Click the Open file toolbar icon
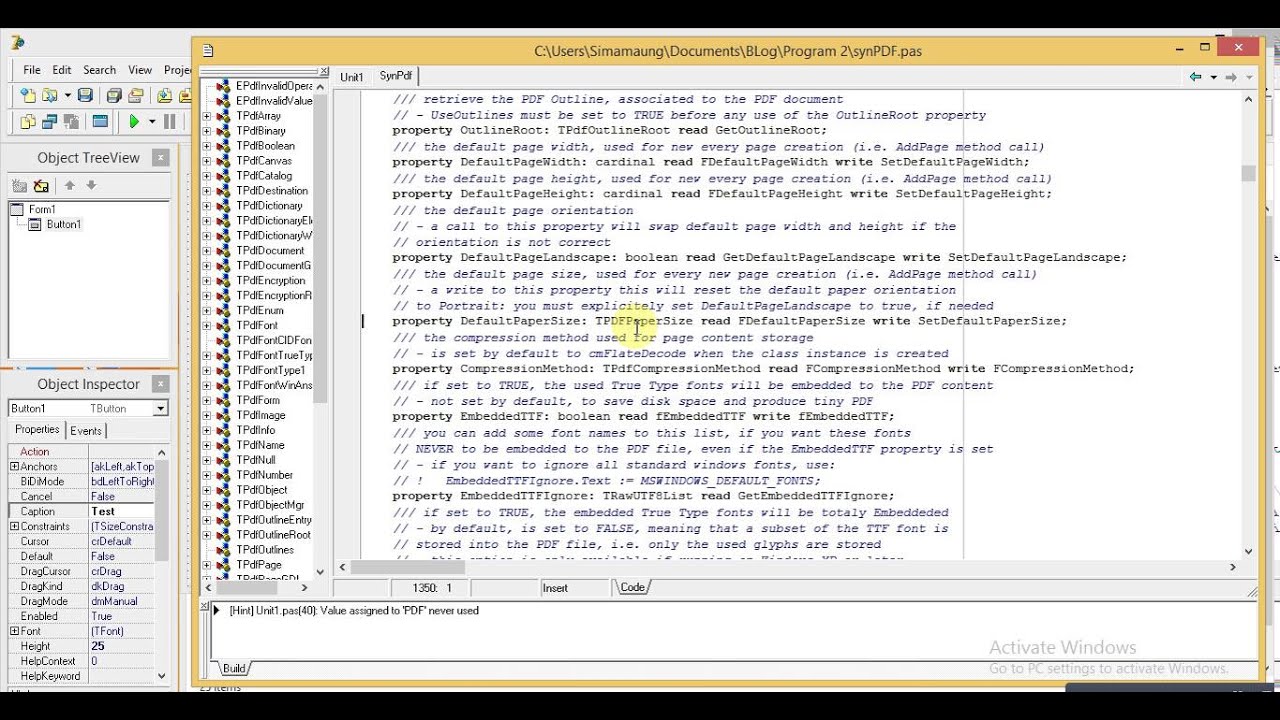The image size is (1280, 720). [50, 95]
